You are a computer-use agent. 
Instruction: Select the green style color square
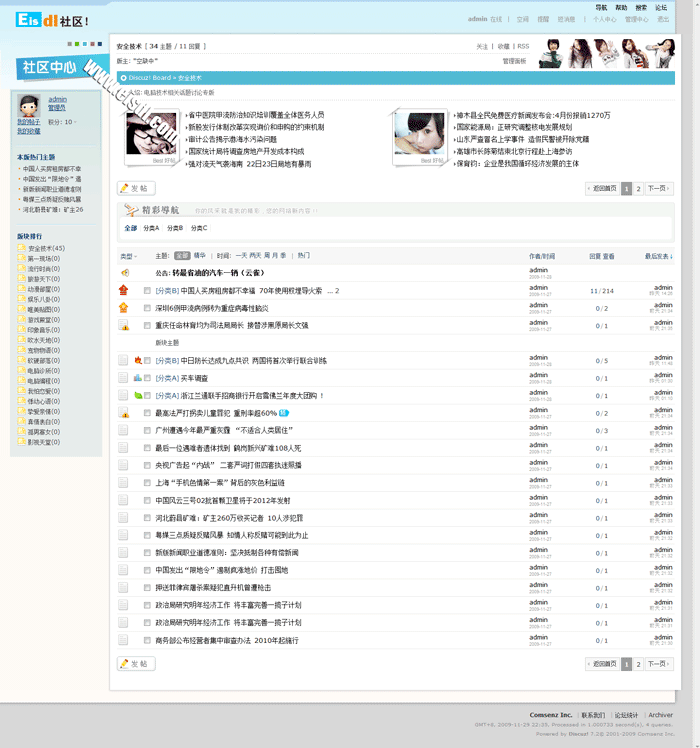click(x=77, y=44)
